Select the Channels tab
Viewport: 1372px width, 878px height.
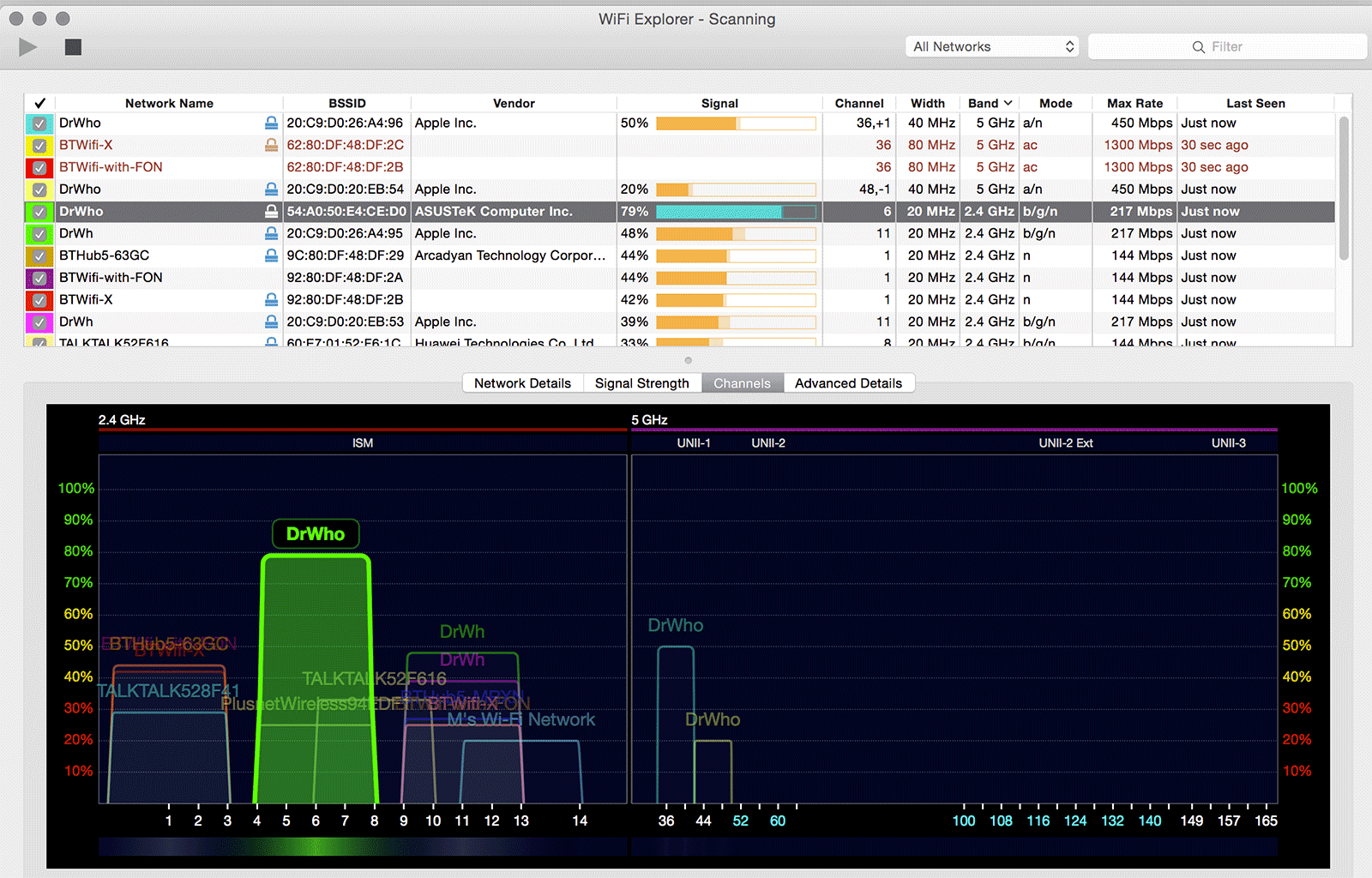pyautogui.click(x=743, y=383)
